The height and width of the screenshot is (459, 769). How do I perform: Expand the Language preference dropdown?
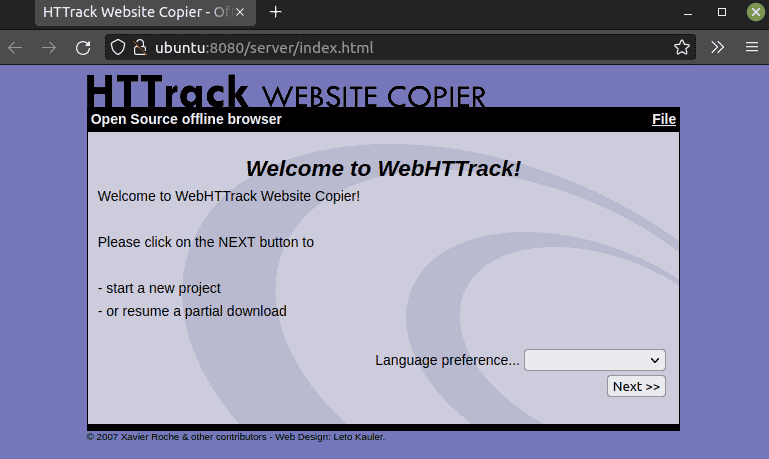(594, 360)
